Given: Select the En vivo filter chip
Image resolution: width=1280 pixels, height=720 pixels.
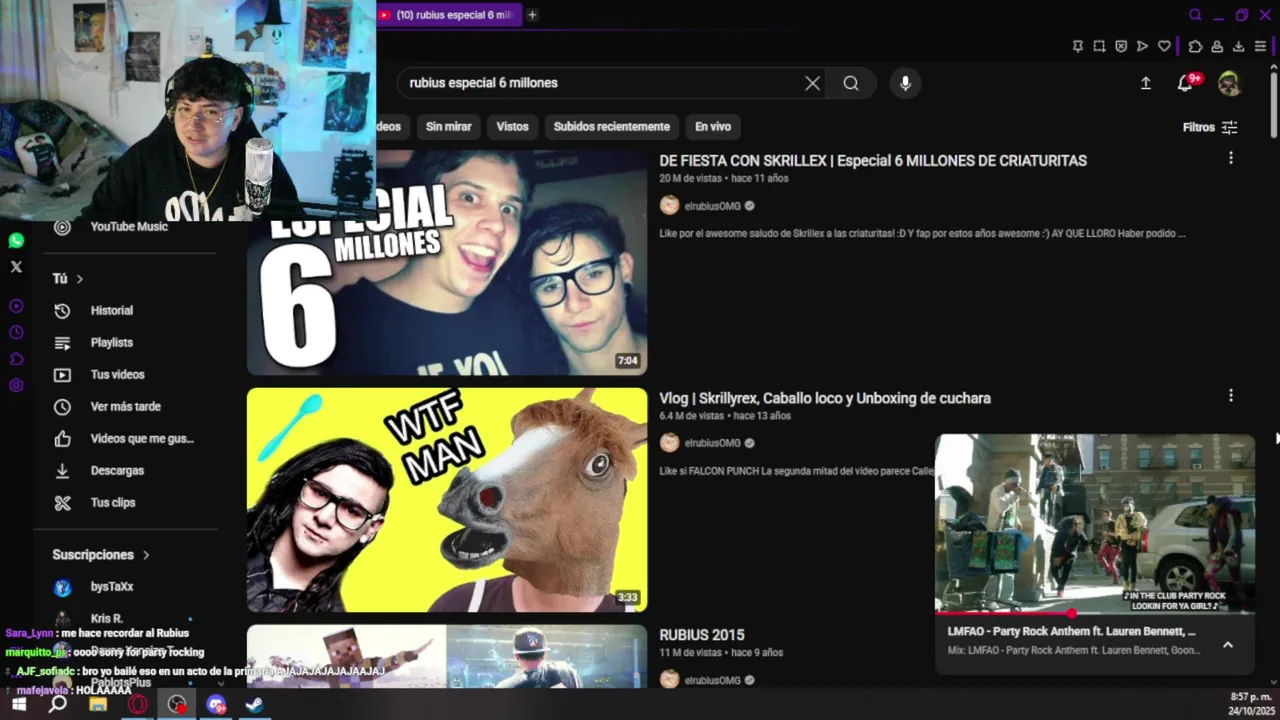Looking at the screenshot, I should point(713,127).
